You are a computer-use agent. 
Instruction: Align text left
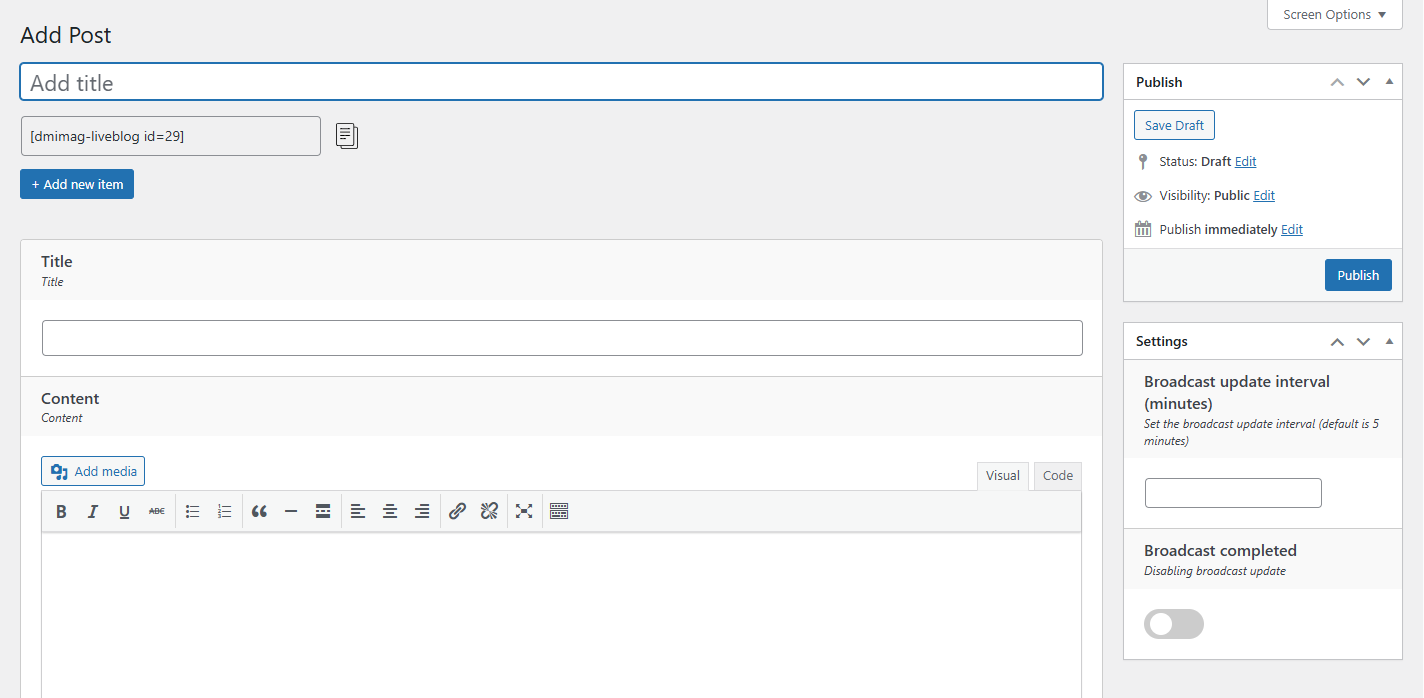coord(358,511)
